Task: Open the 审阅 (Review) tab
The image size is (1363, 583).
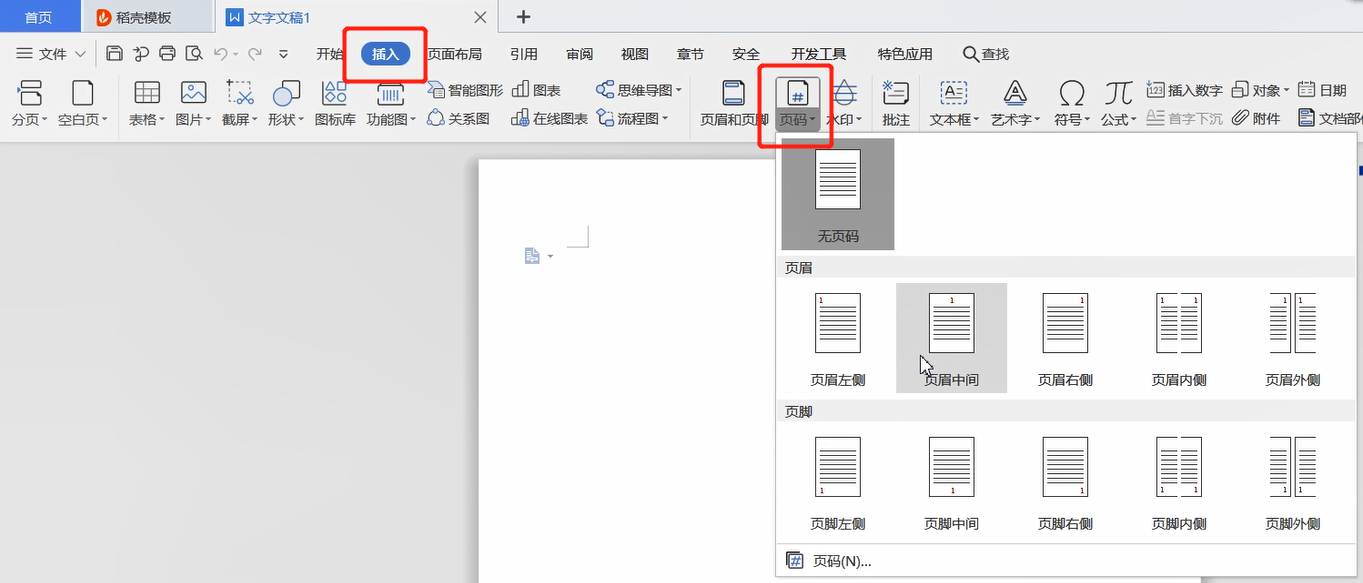Action: tap(579, 53)
